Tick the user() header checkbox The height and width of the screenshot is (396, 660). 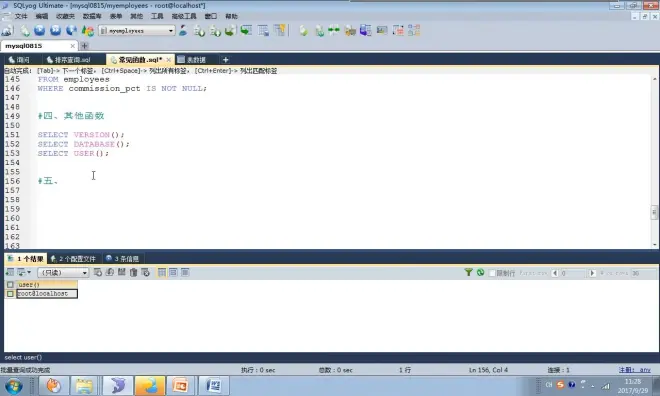pyautogui.click(x=10, y=284)
